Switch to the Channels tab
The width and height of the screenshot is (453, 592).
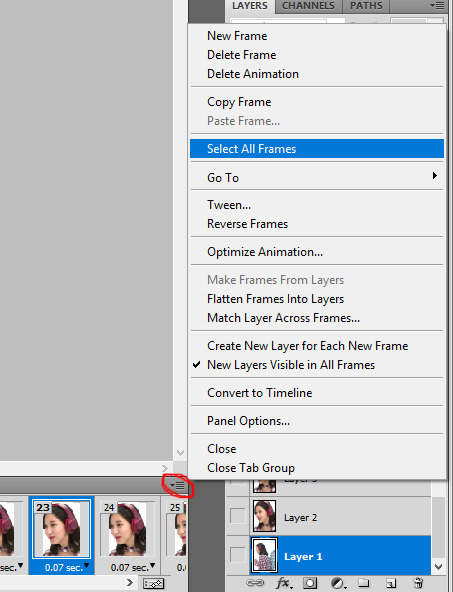[308, 6]
